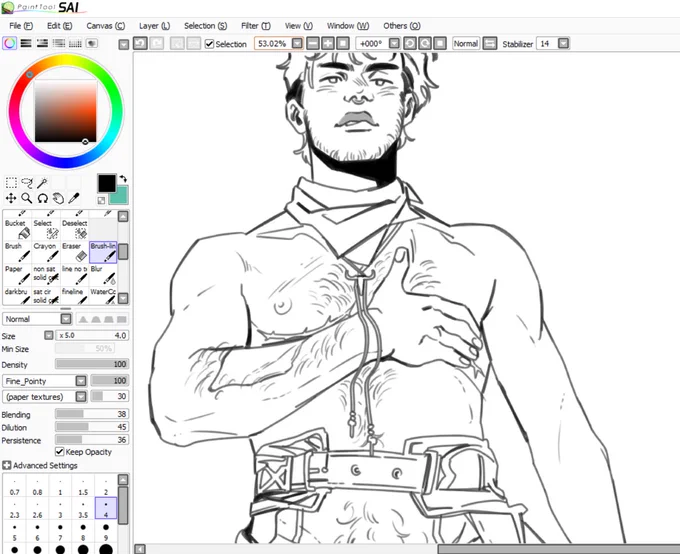The width and height of the screenshot is (680, 554).
Task: Click the Redo arrow icon
Action: click(x=157, y=43)
